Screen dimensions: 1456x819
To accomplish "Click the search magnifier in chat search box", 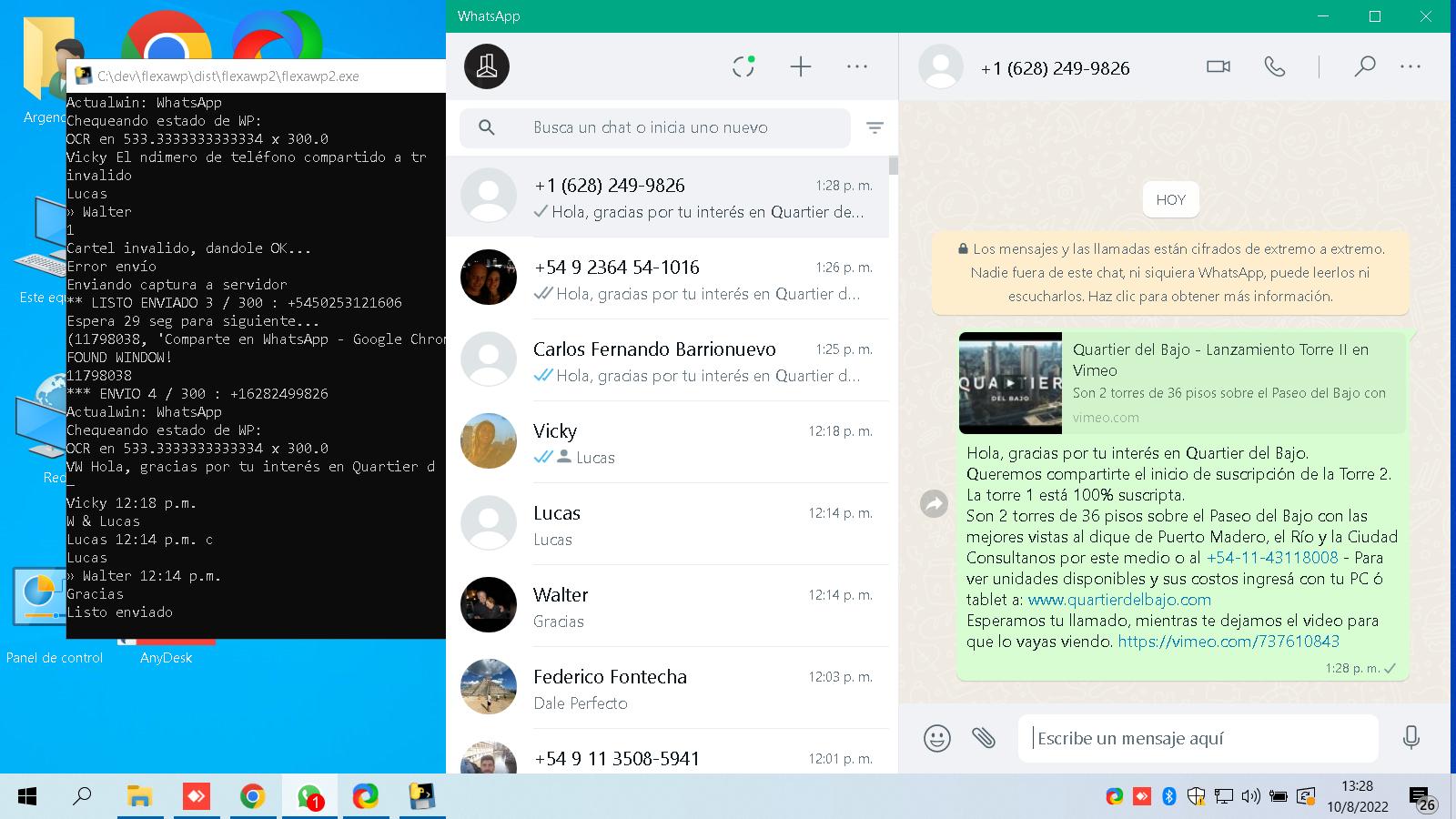I will (x=487, y=127).
